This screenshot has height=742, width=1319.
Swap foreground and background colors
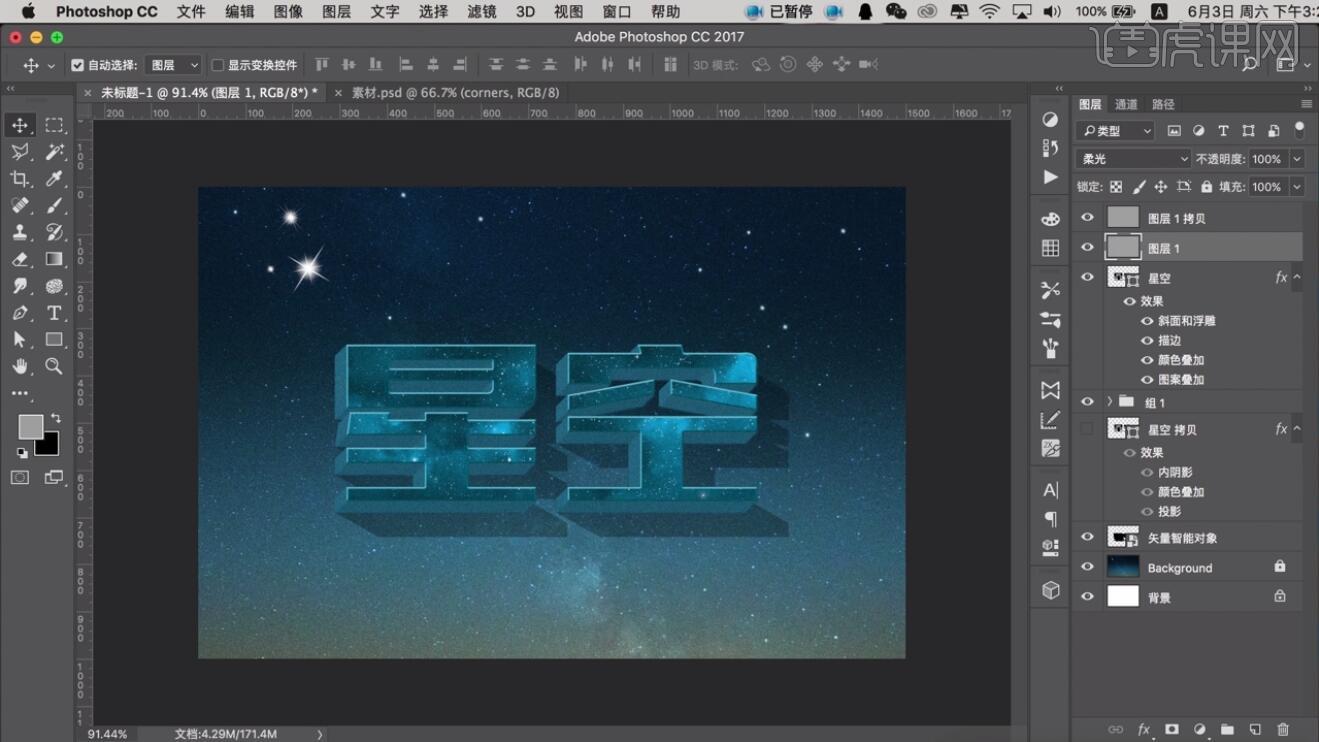tap(56, 418)
